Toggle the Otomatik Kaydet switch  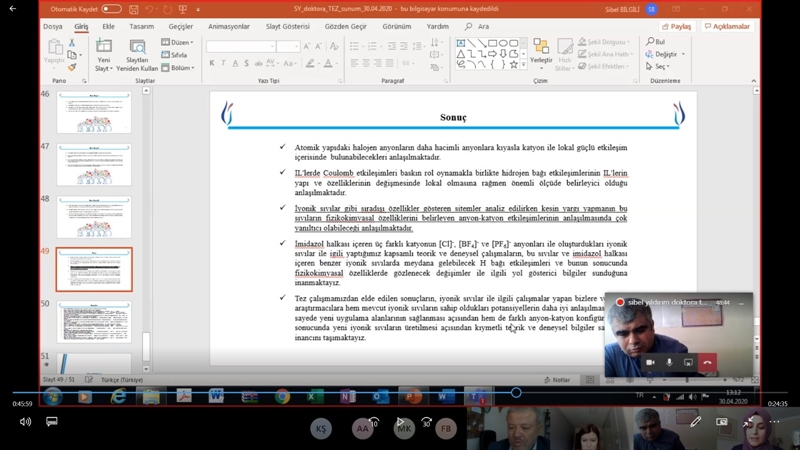coord(111,9)
